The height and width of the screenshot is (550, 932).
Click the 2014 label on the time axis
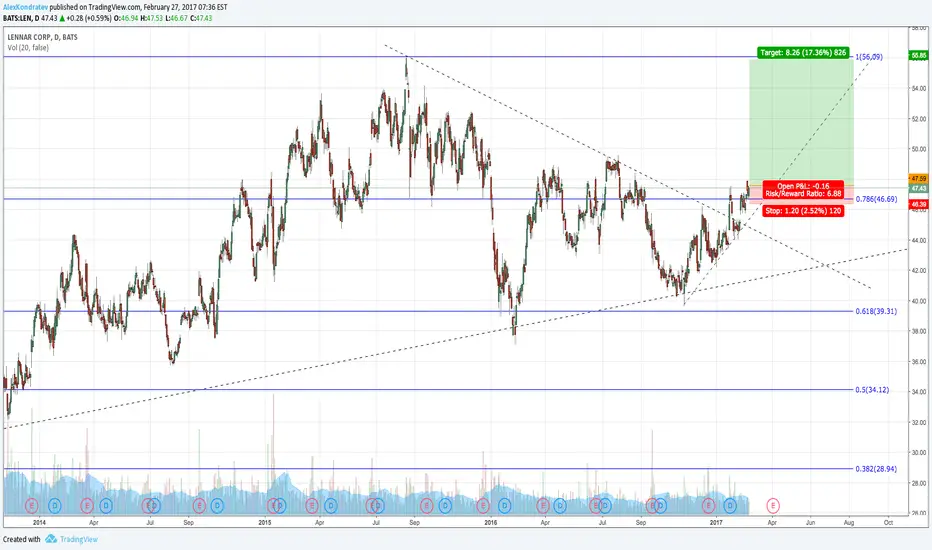39,523
